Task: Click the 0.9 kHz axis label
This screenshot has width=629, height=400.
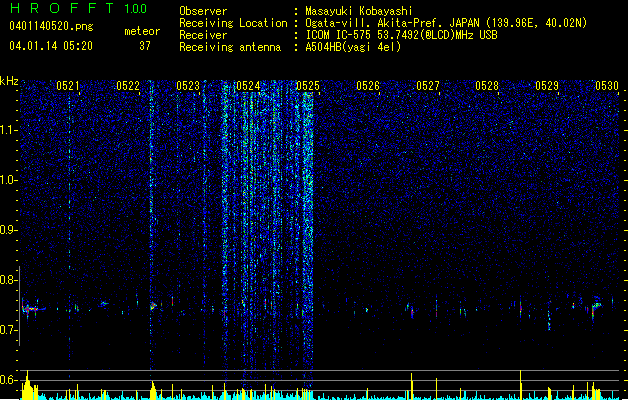Action: pyautogui.click(x=8, y=230)
